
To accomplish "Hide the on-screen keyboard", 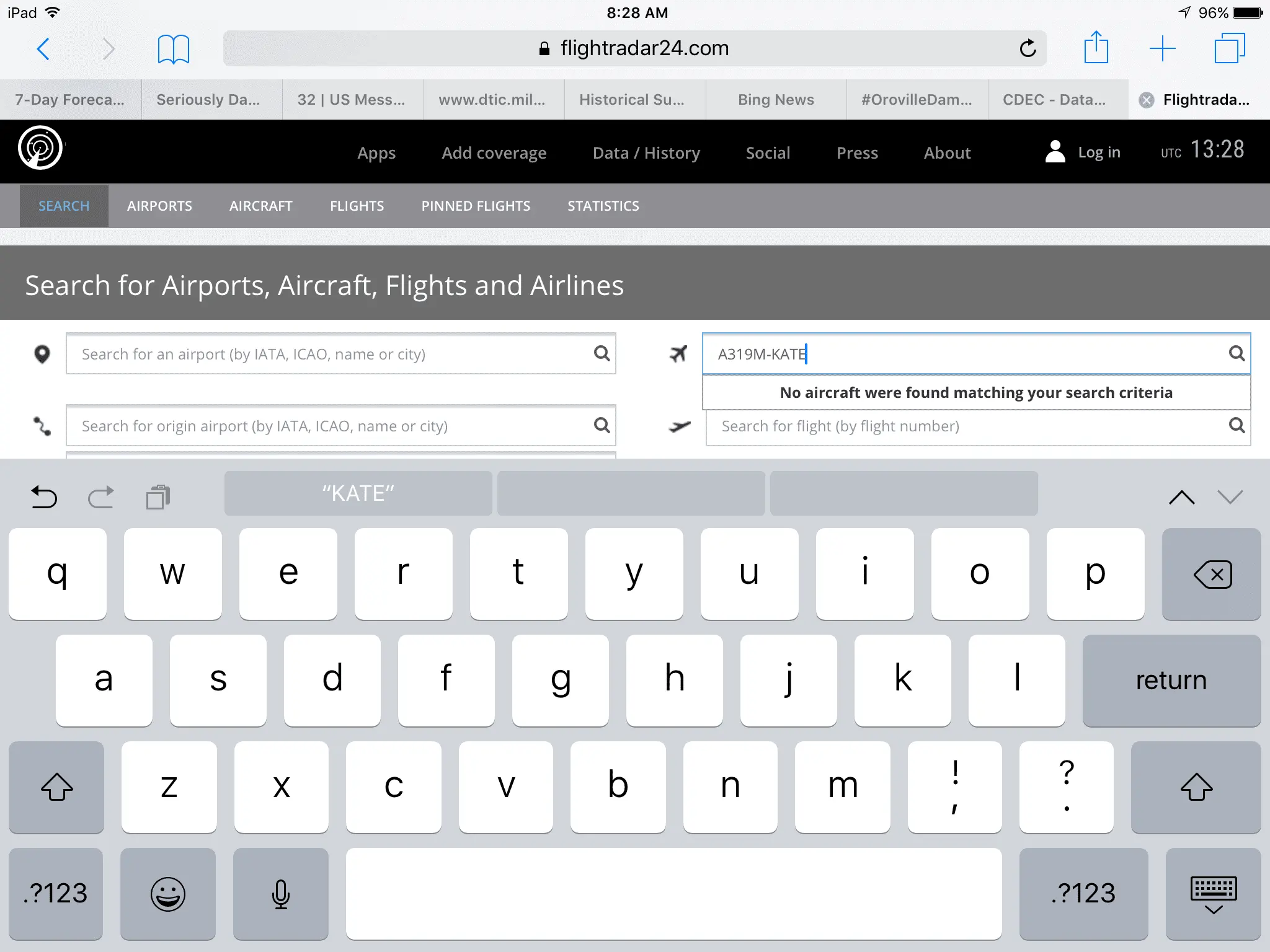I will (x=1213, y=894).
